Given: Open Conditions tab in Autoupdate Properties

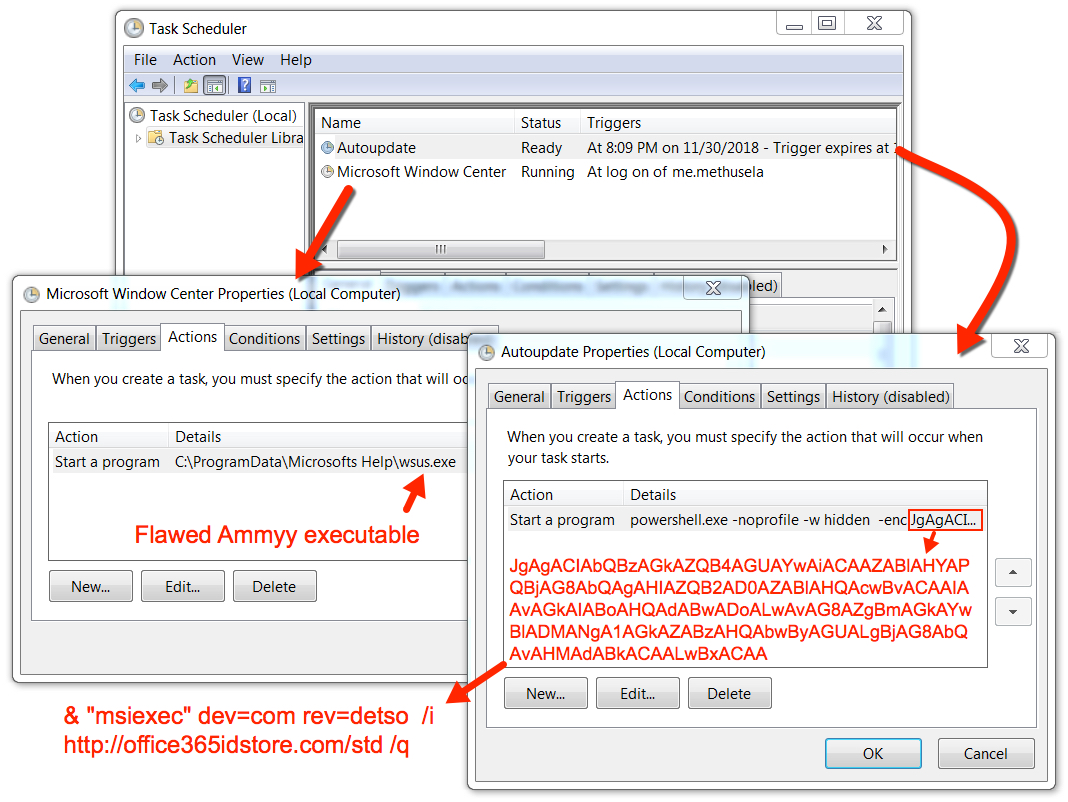Looking at the screenshot, I should click(719, 397).
